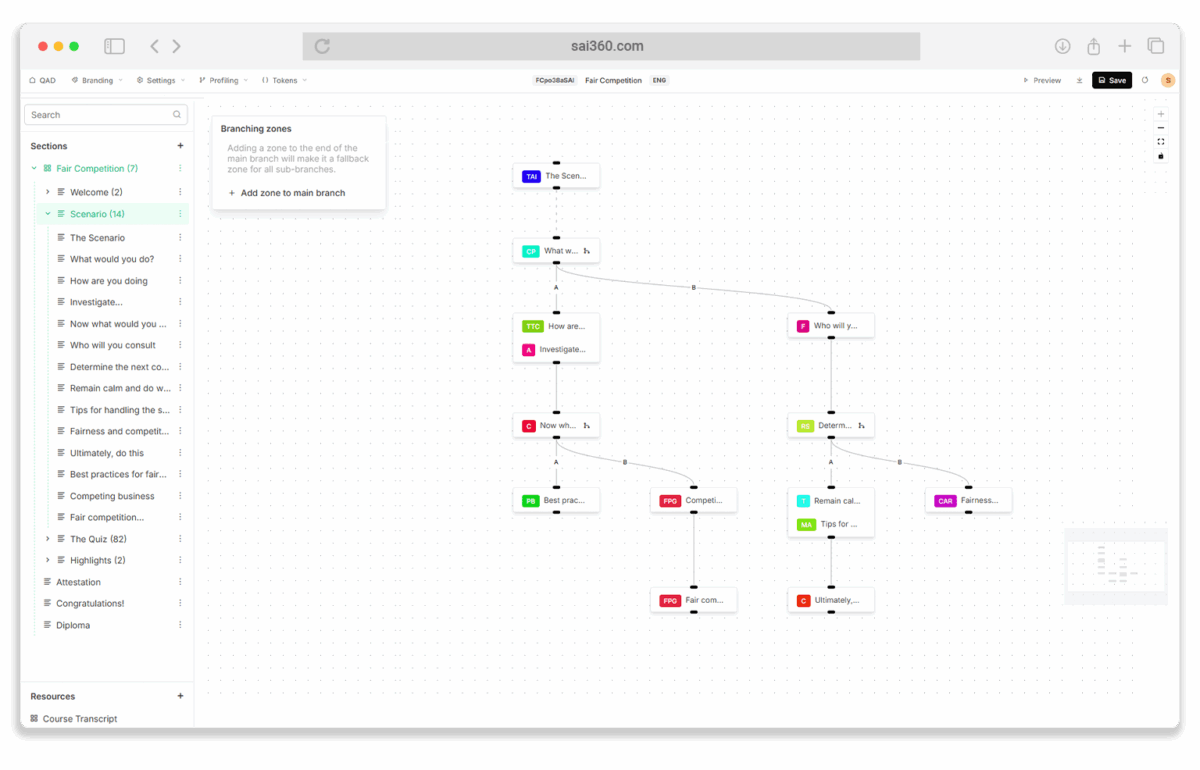Open the Branding dropdown menu
Screen dimensions: 1200x770
(x=97, y=81)
